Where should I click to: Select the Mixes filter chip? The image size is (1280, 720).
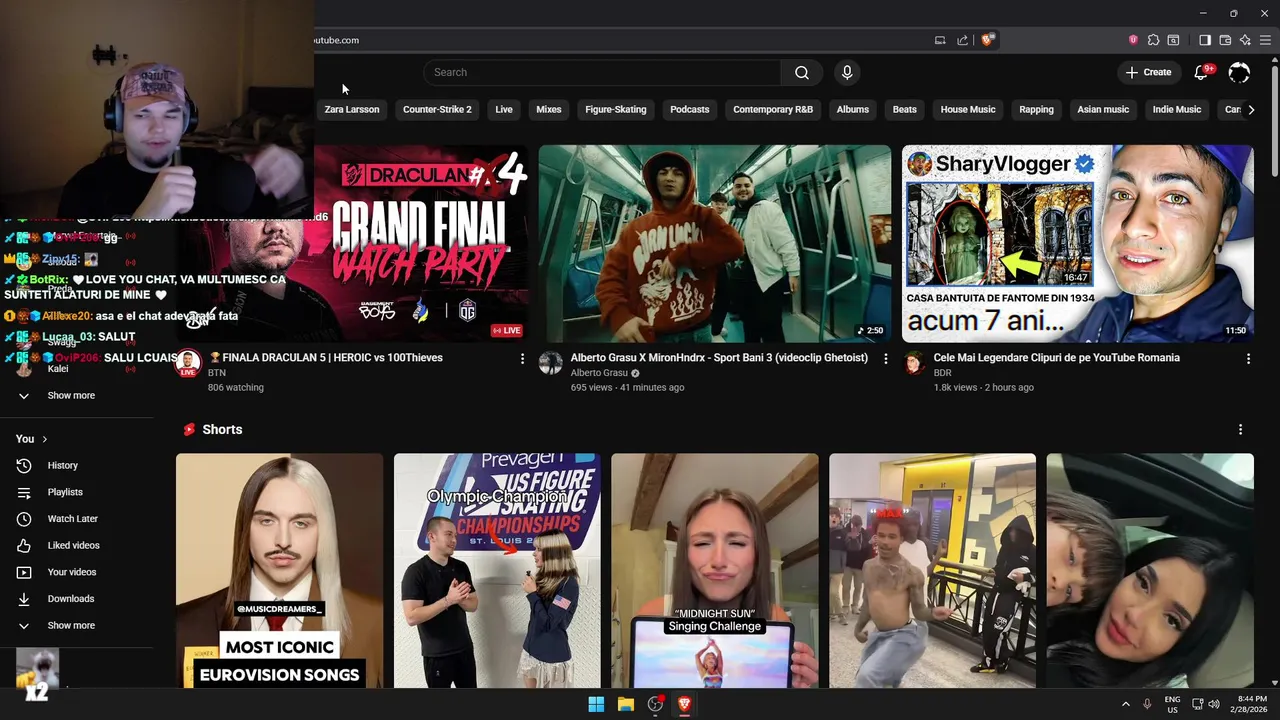(x=549, y=109)
